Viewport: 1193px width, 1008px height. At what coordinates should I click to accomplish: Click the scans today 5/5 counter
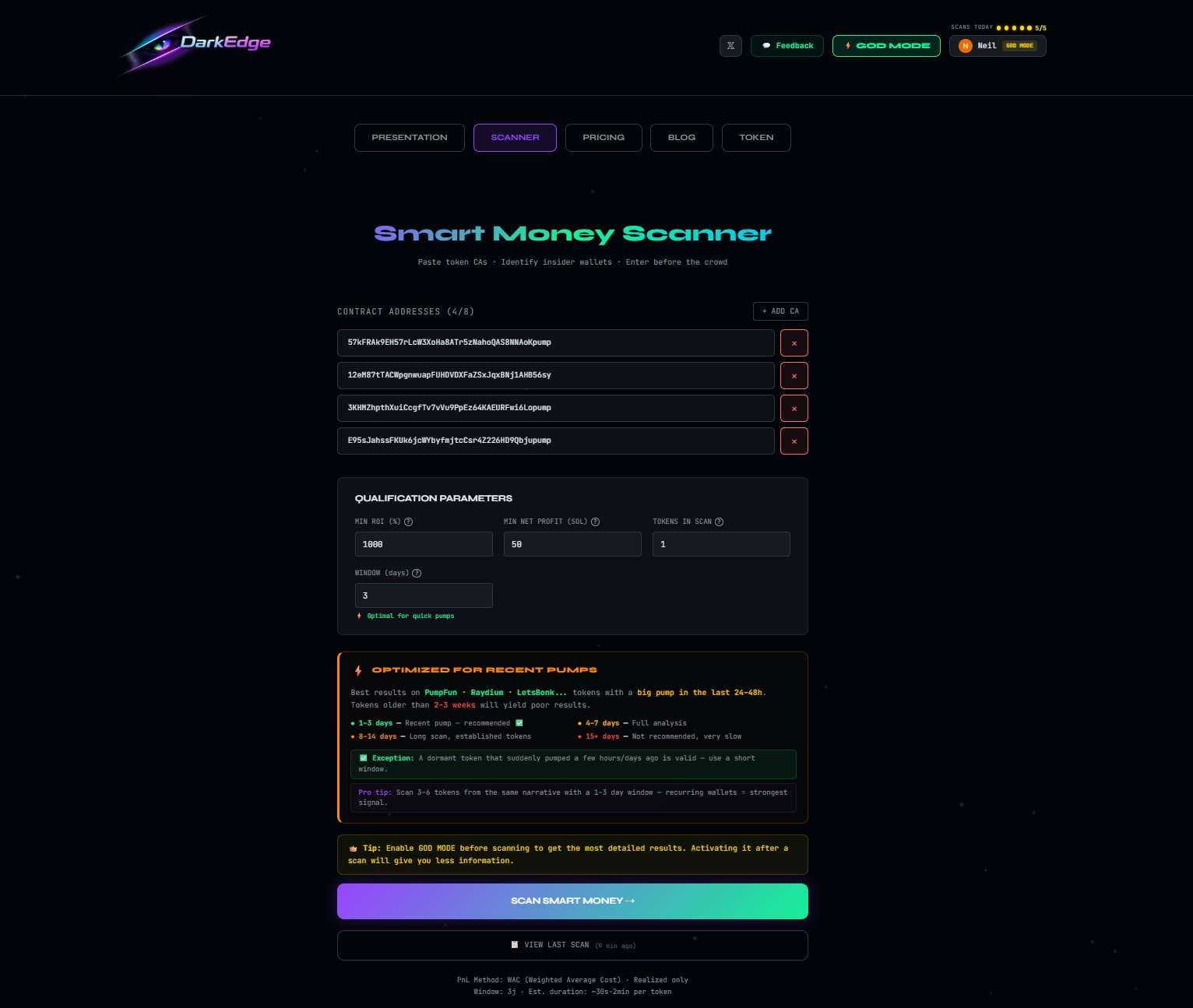tap(998, 27)
